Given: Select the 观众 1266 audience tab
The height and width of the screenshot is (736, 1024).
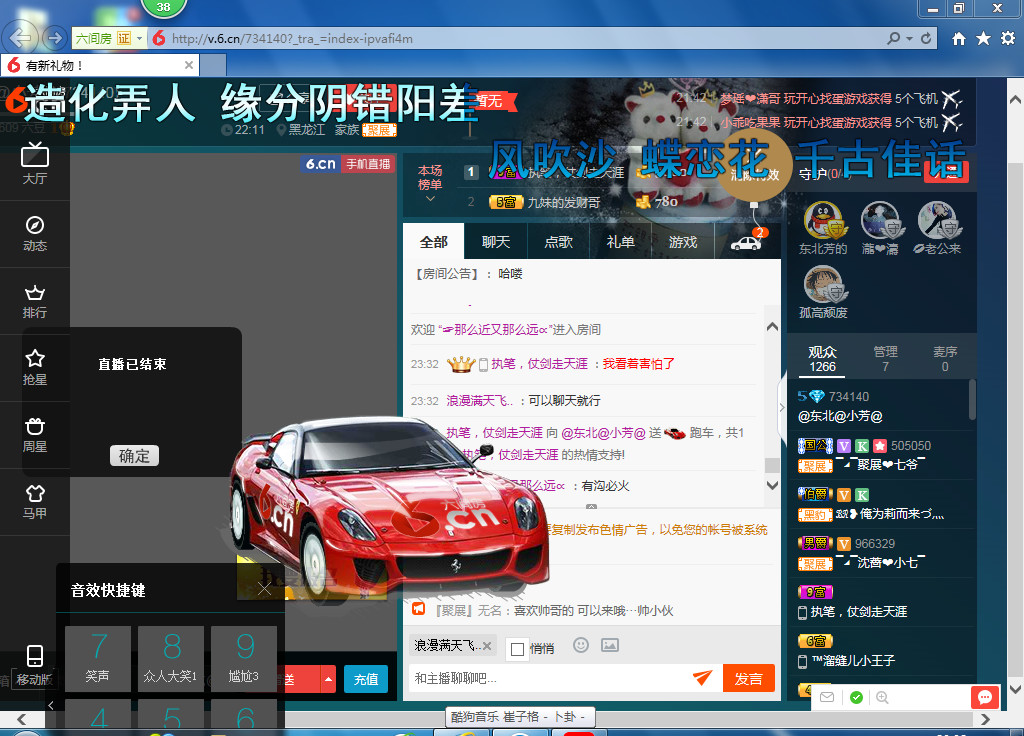Looking at the screenshot, I should coord(822,359).
